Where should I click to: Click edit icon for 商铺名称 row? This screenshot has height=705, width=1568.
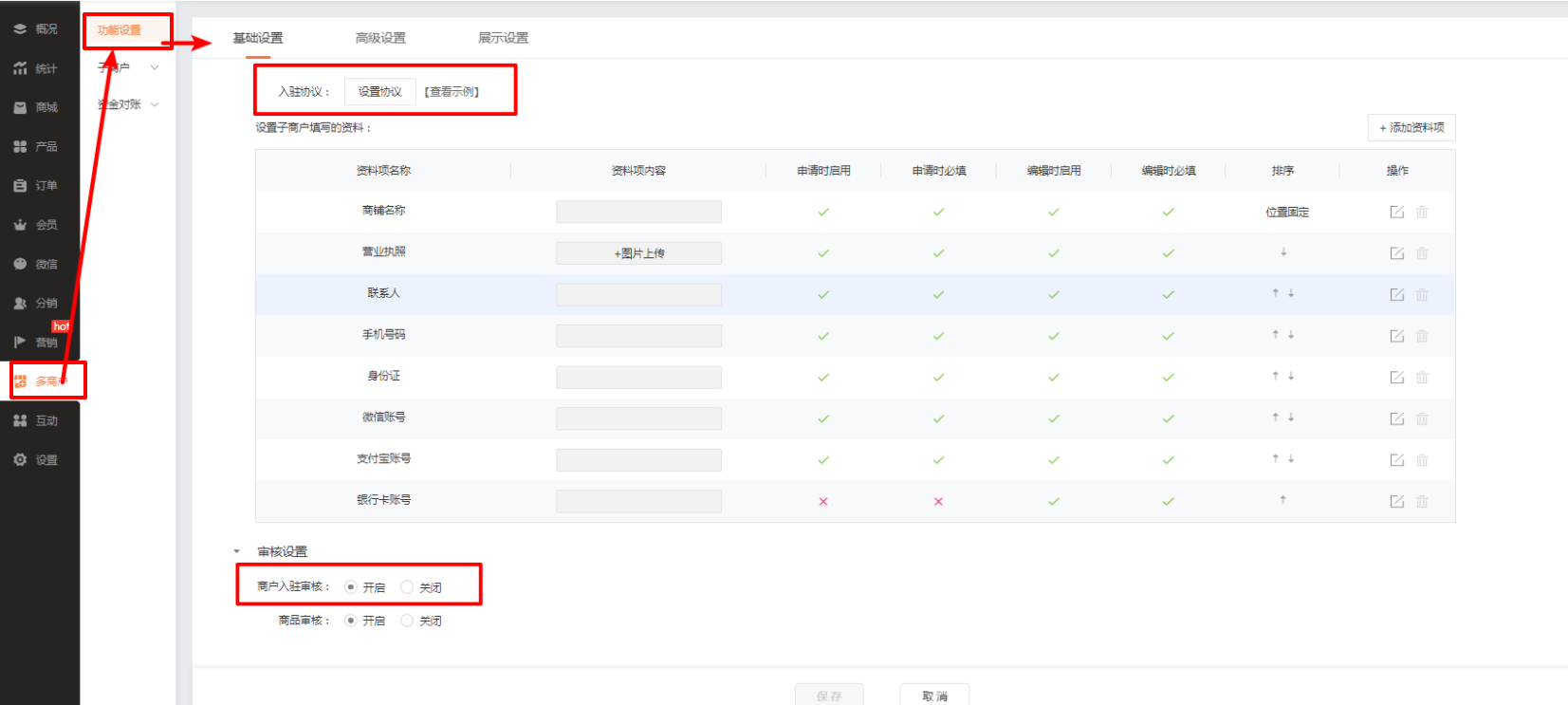pyautogui.click(x=1396, y=212)
